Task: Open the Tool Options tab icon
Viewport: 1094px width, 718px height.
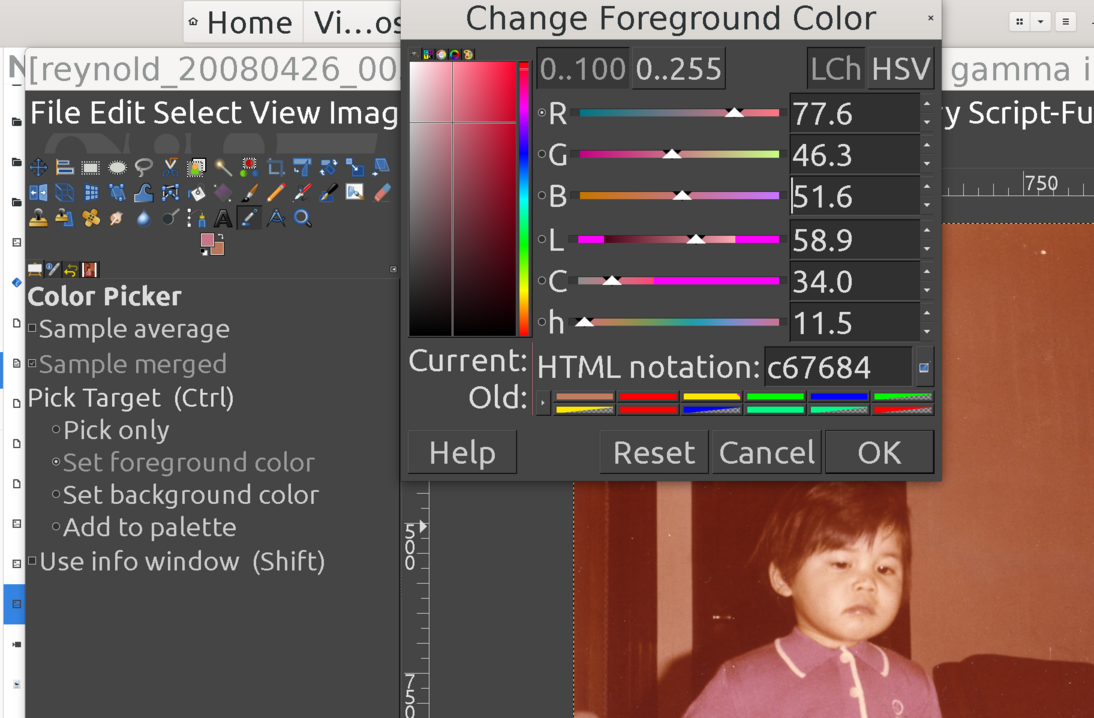Action: pyautogui.click(x=35, y=269)
